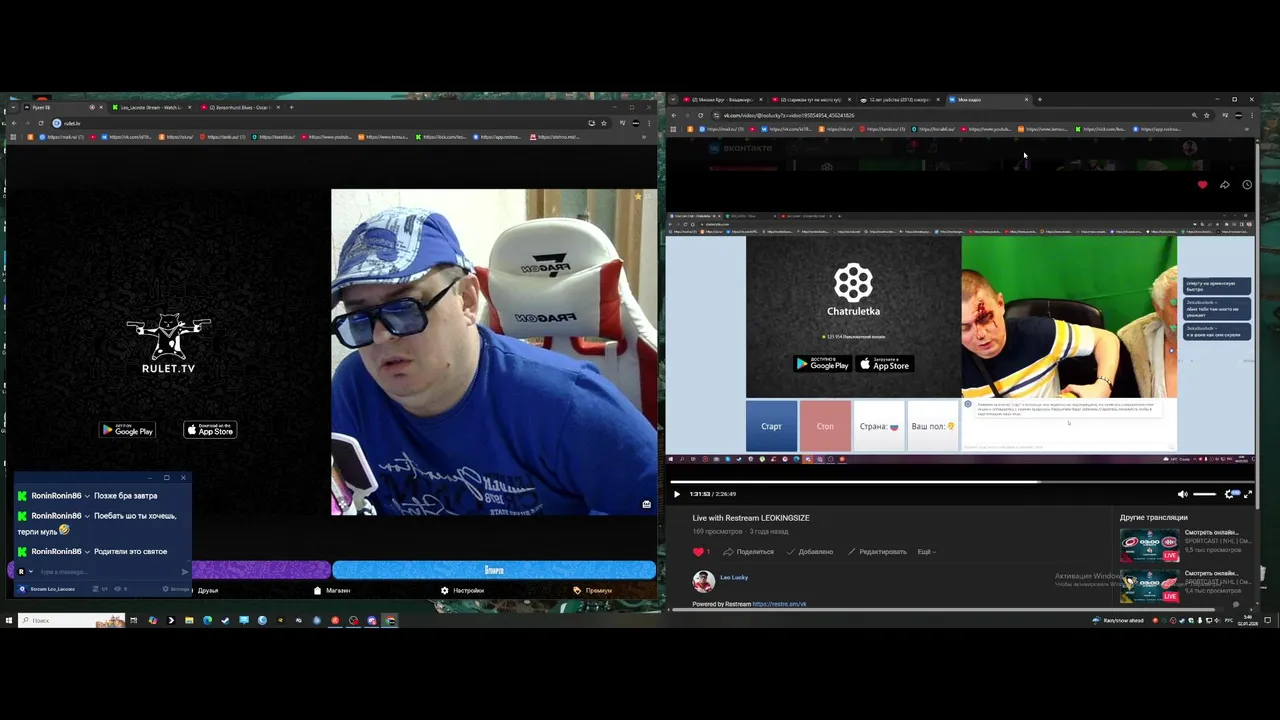
Task: Click Добавлено button under video
Action: 810,552
